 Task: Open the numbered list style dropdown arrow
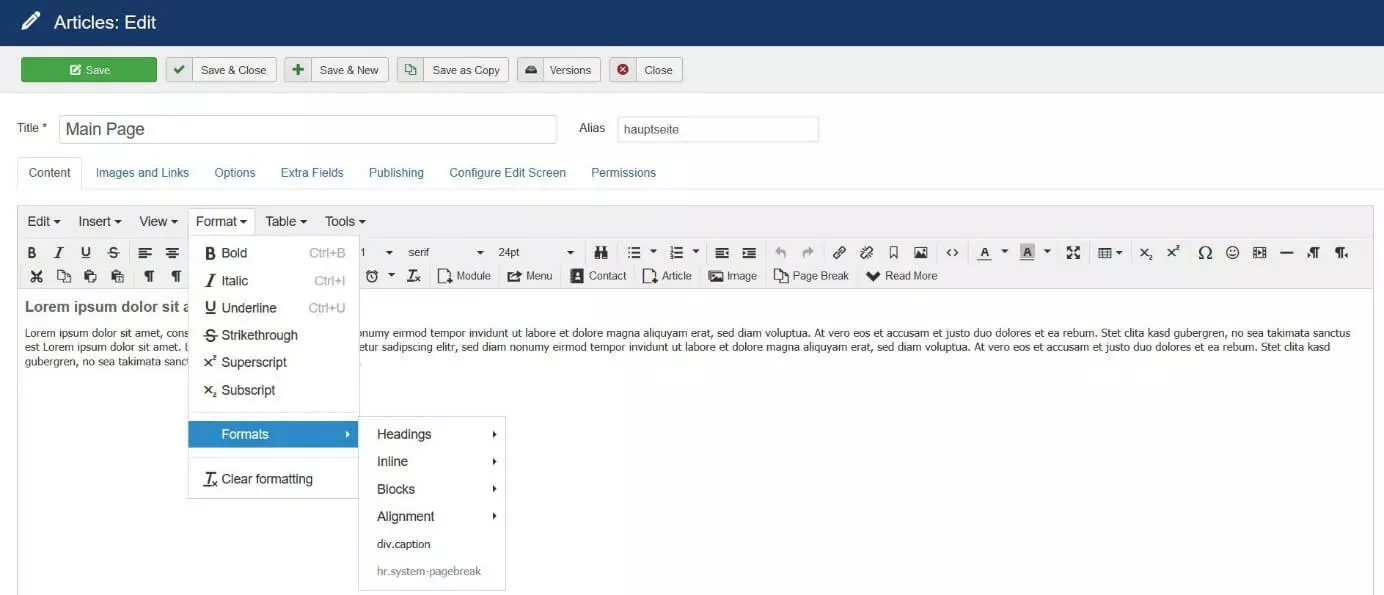[x=696, y=253]
